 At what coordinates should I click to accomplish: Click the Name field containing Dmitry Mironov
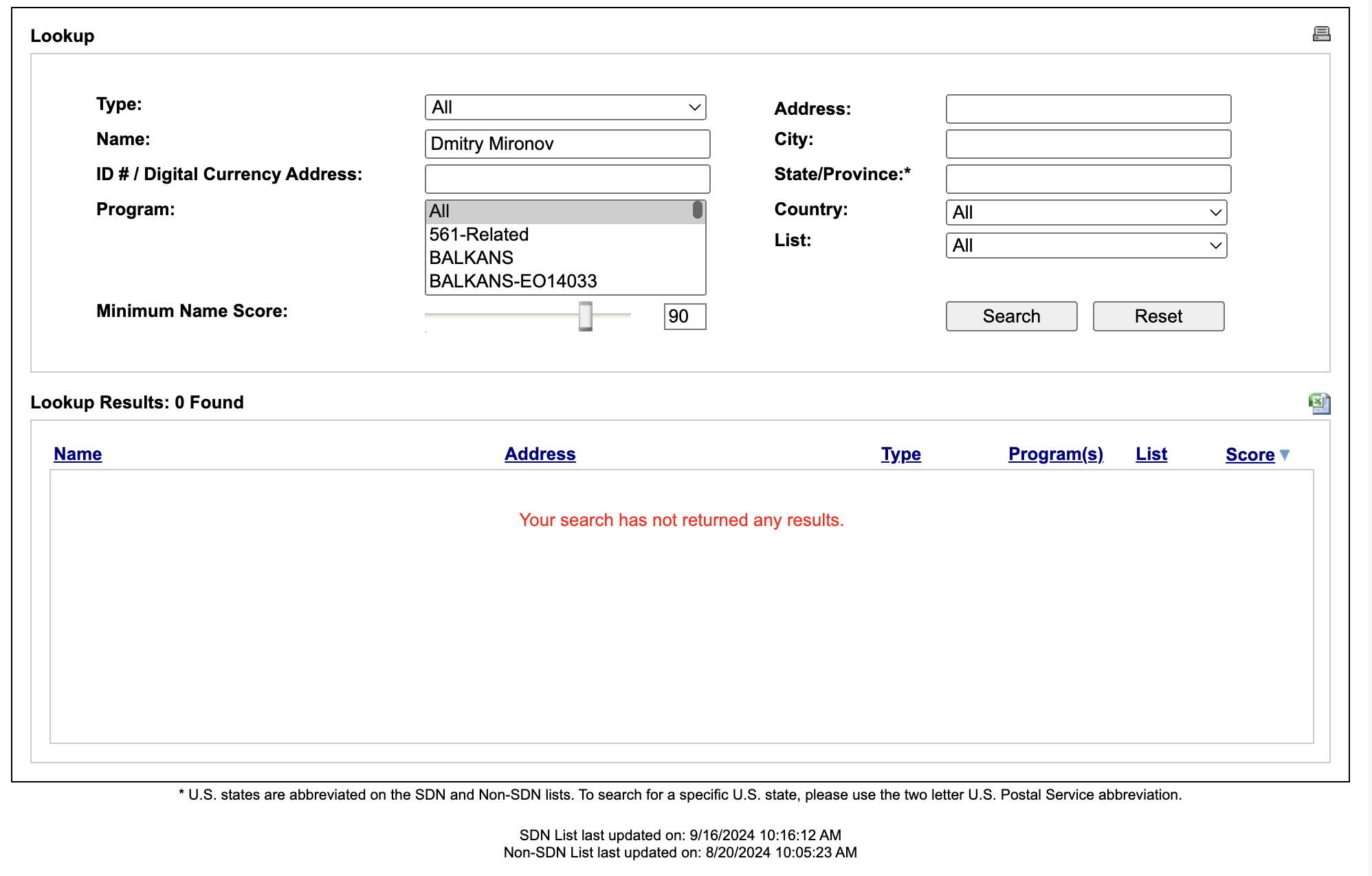coord(566,144)
